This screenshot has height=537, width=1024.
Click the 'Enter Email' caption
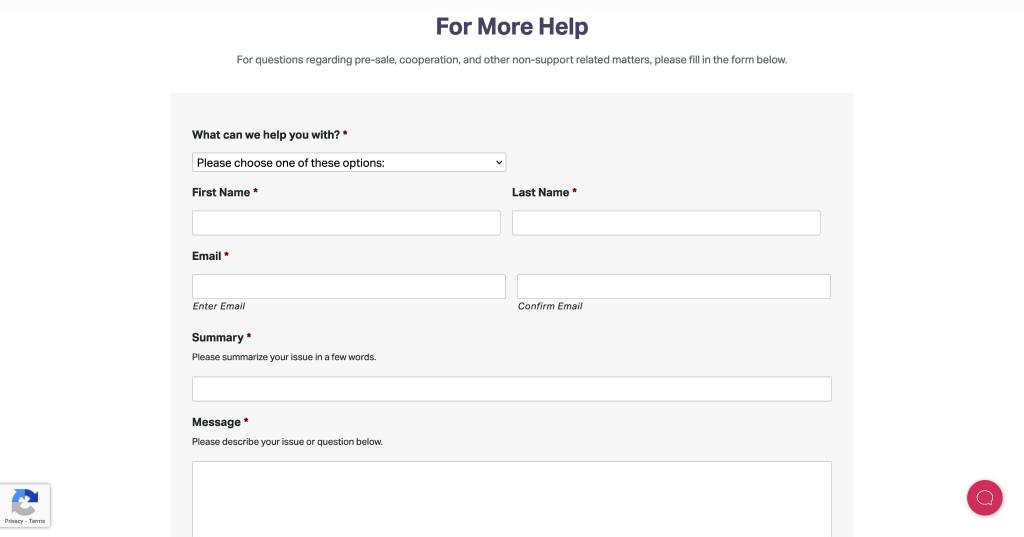pyautogui.click(x=219, y=306)
